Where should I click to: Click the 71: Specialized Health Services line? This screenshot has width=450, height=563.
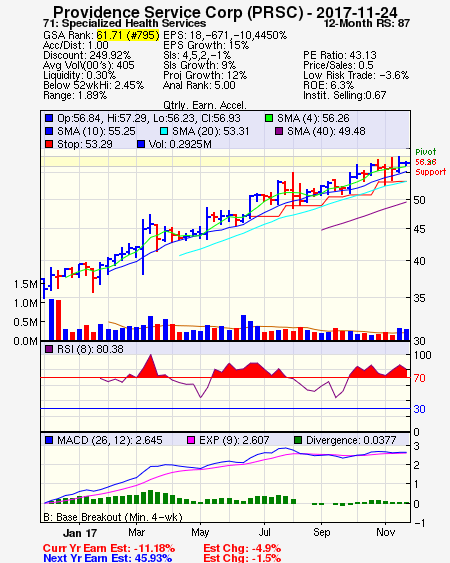tap(124, 23)
